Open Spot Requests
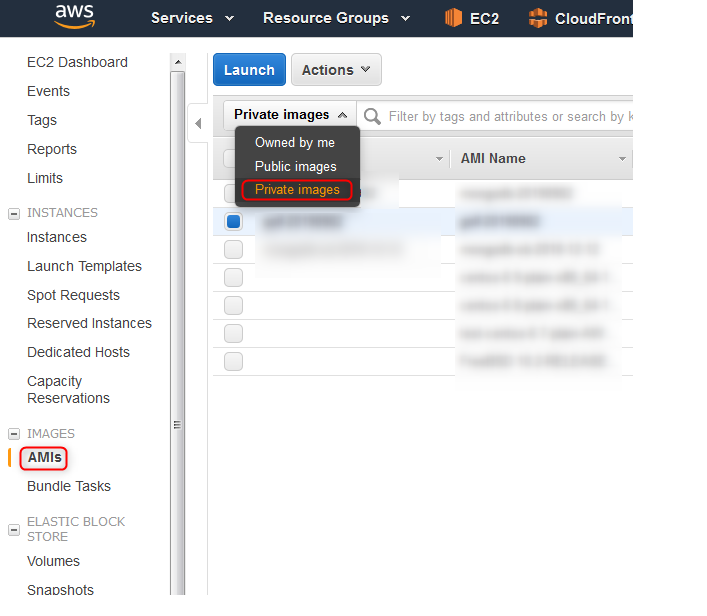Viewport: 707px width, 616px height. (73, 295)
